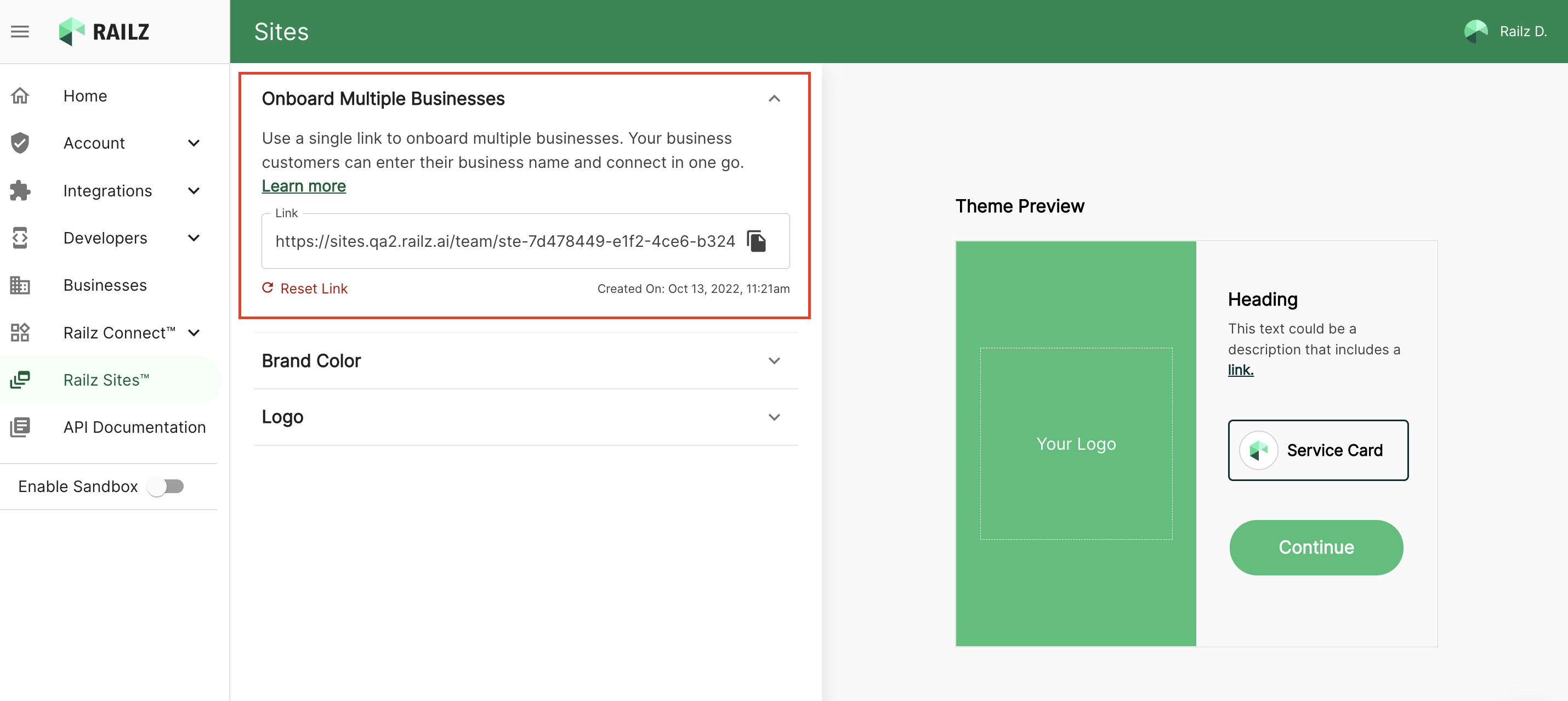Open Railz Sites™ menu item

coord(106,380)
